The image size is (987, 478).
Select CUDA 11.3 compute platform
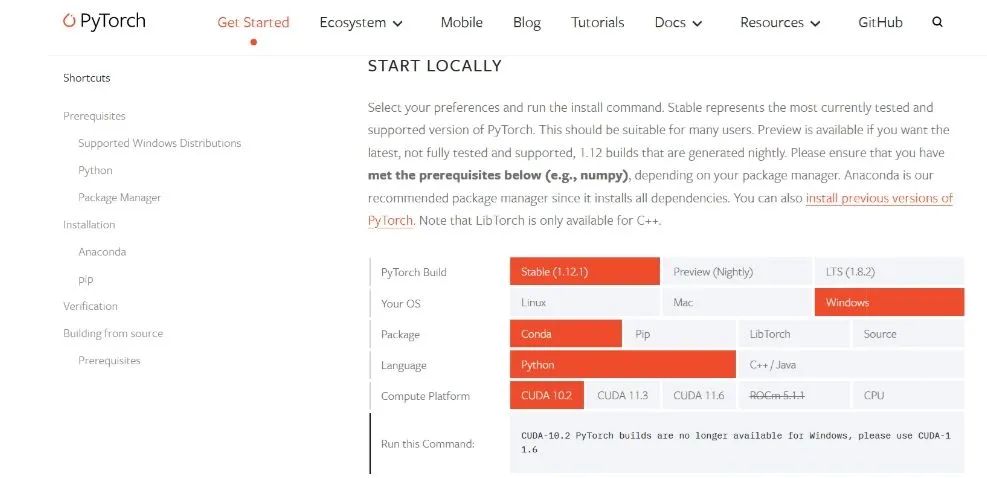(623, 395)
